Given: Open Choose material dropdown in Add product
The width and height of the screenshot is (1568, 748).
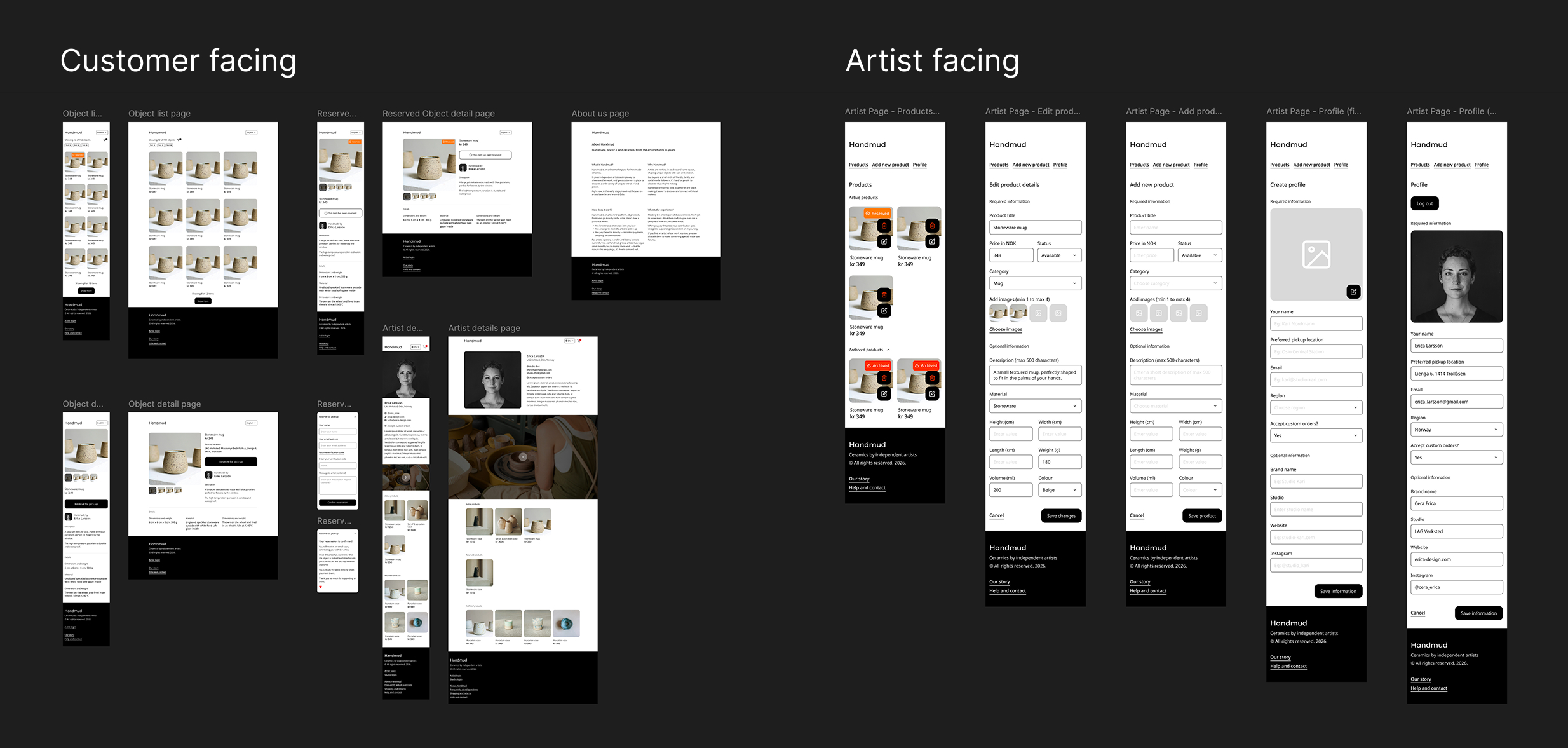Looking at the screenshot, I should tap(1176, 406).
